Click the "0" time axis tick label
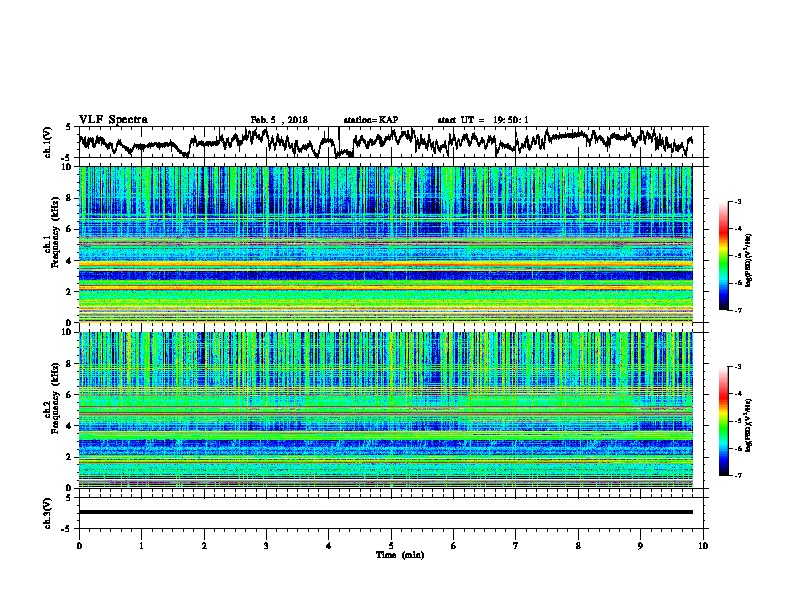 click(79, 546)
